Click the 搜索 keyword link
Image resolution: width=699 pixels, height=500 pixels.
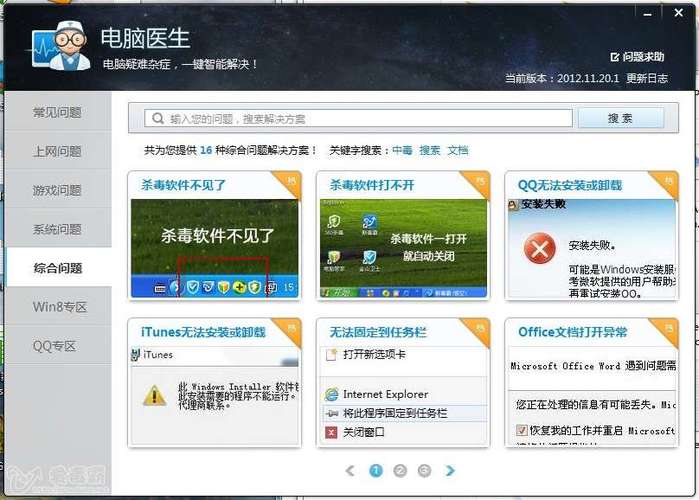pos(430,150)
